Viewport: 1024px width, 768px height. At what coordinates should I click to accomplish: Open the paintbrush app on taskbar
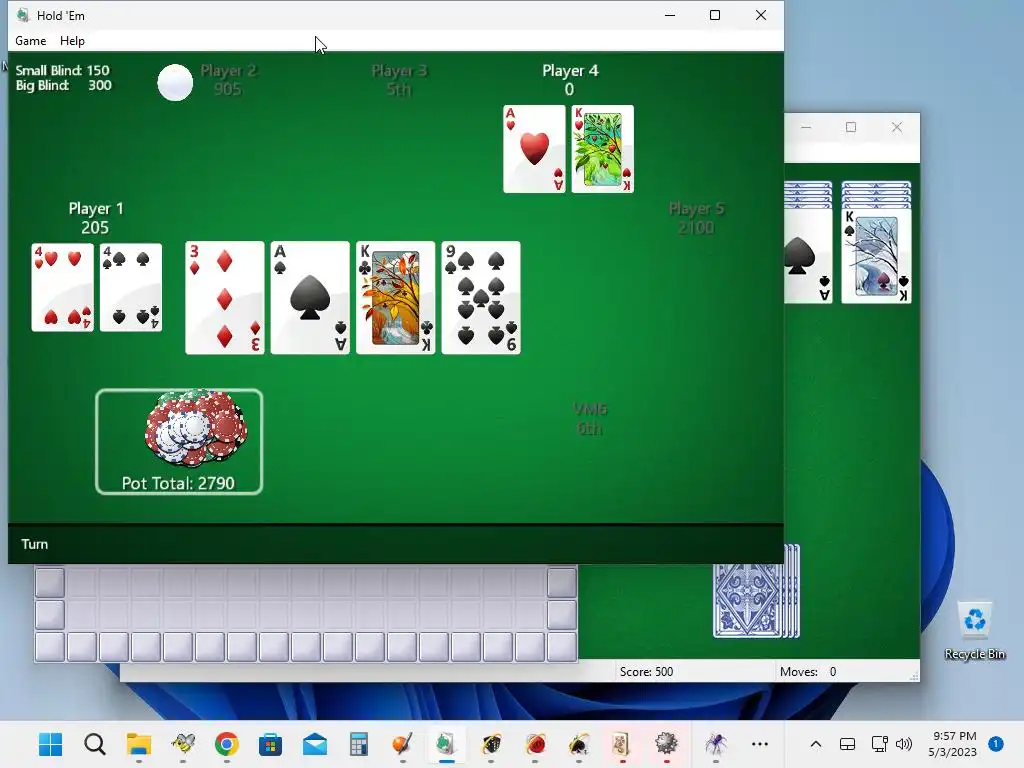pyautogui.click(x=402, y=744)
